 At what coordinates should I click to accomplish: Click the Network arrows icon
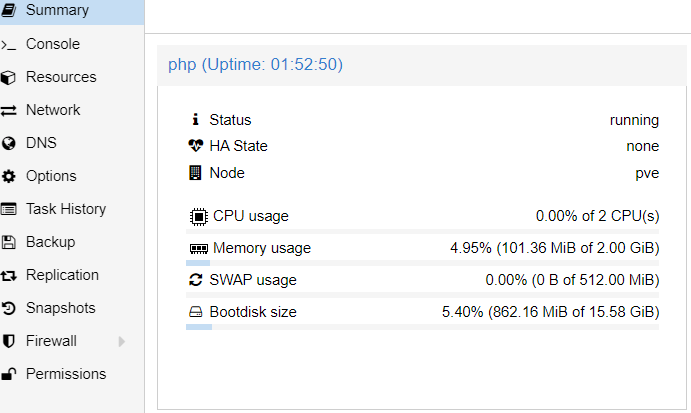click(8, 110)
